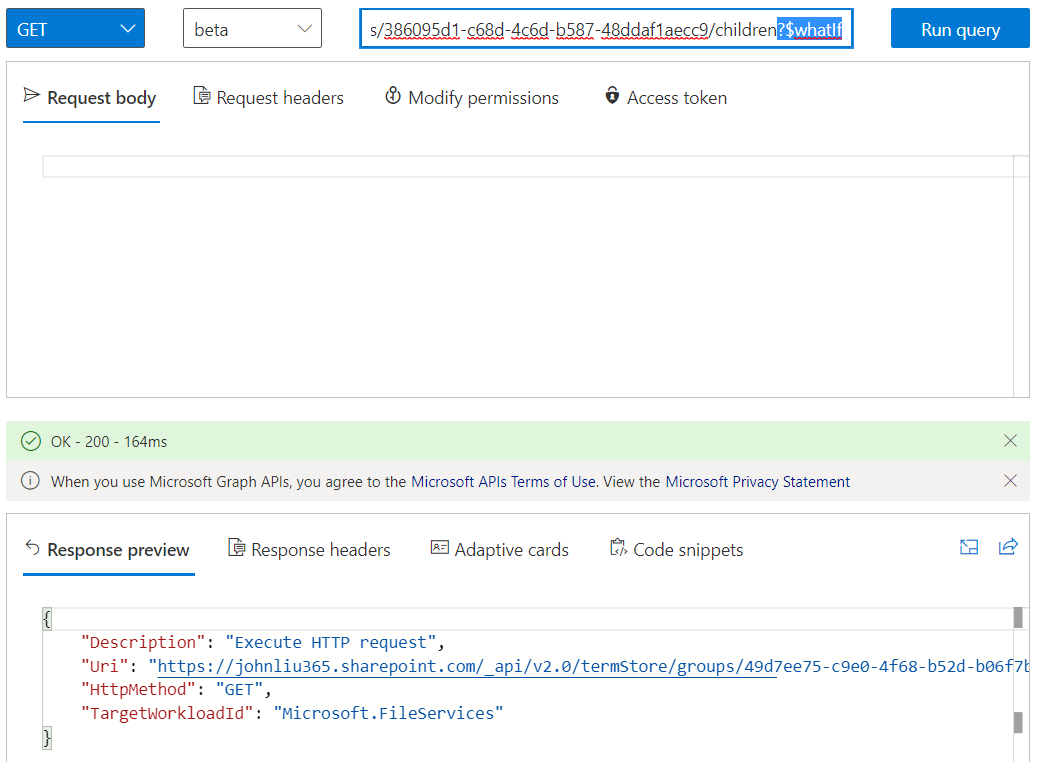Click the Code snippets clipboard icon
The image size is (1042, 762).
(x=618, y=547)
